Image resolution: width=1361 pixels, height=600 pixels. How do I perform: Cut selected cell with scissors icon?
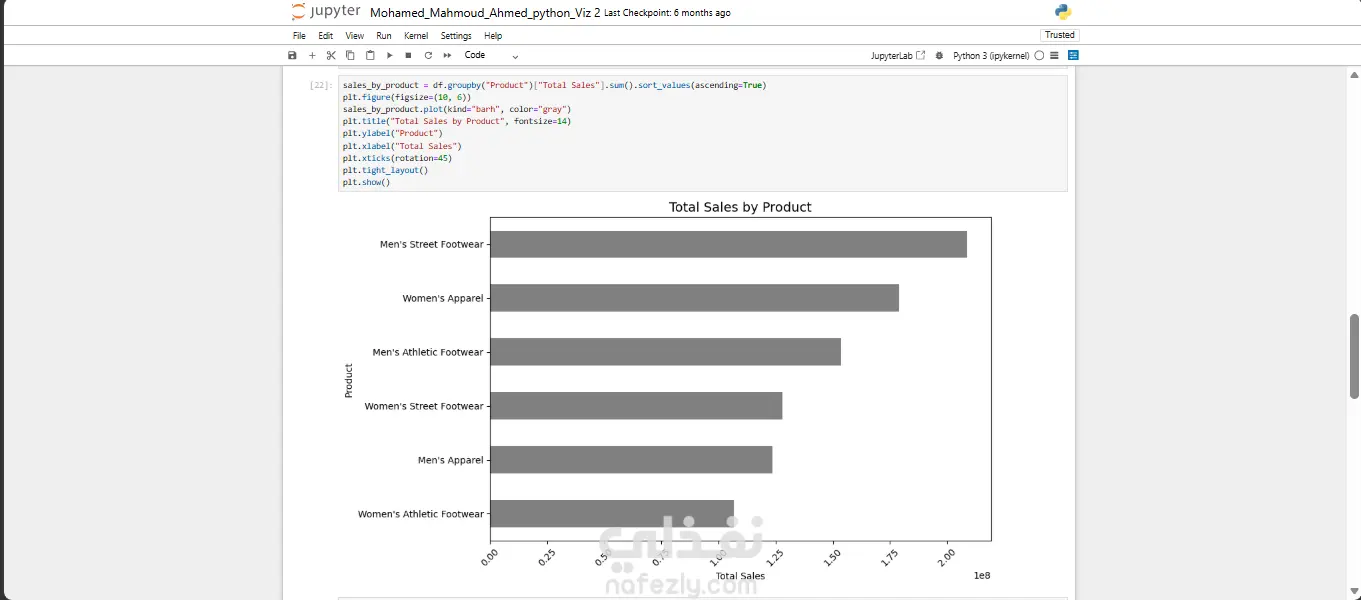(x=331, y=56)
